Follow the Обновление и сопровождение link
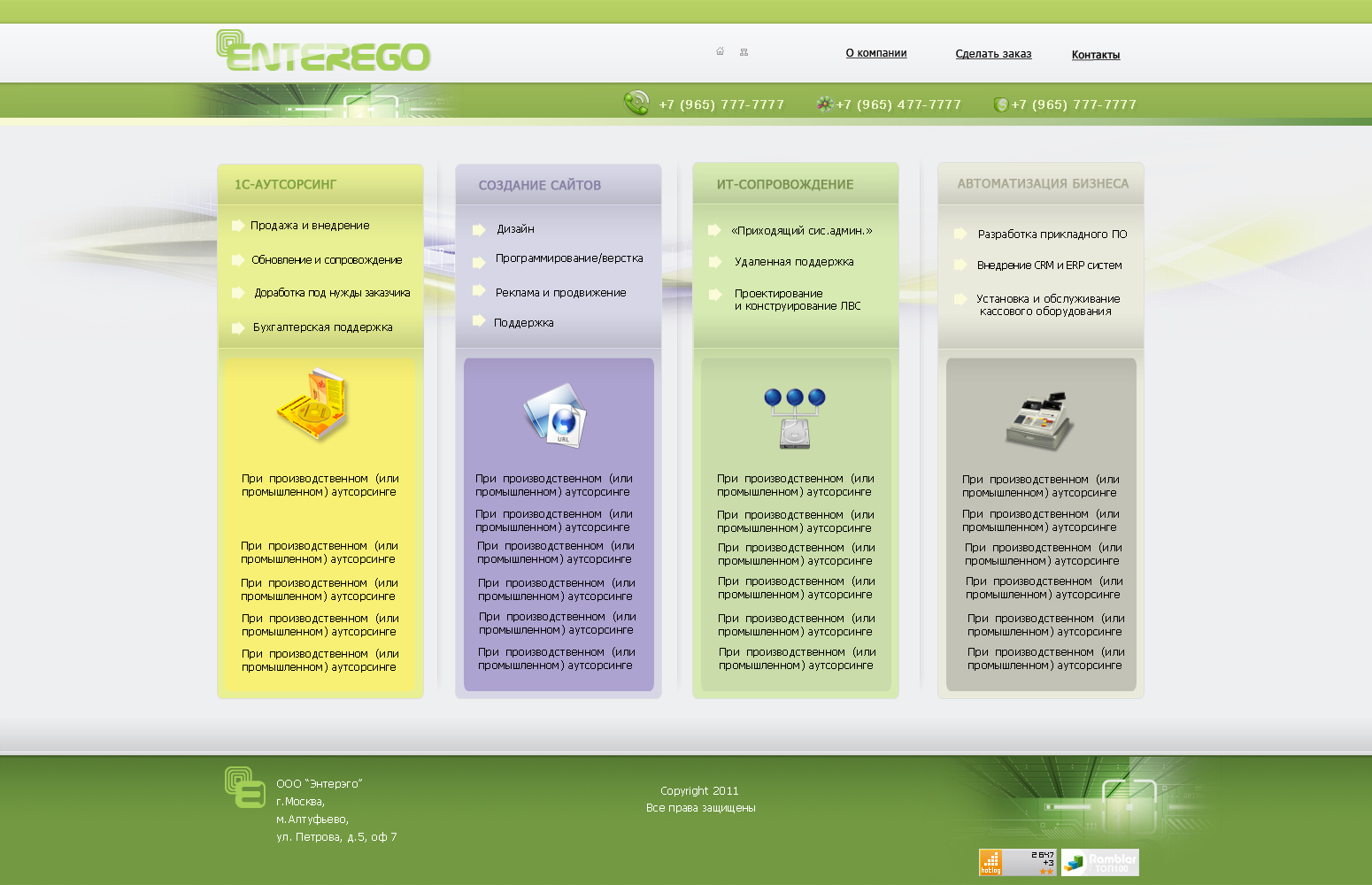Viewport: 1372px width, 885px height. (327, 260)
